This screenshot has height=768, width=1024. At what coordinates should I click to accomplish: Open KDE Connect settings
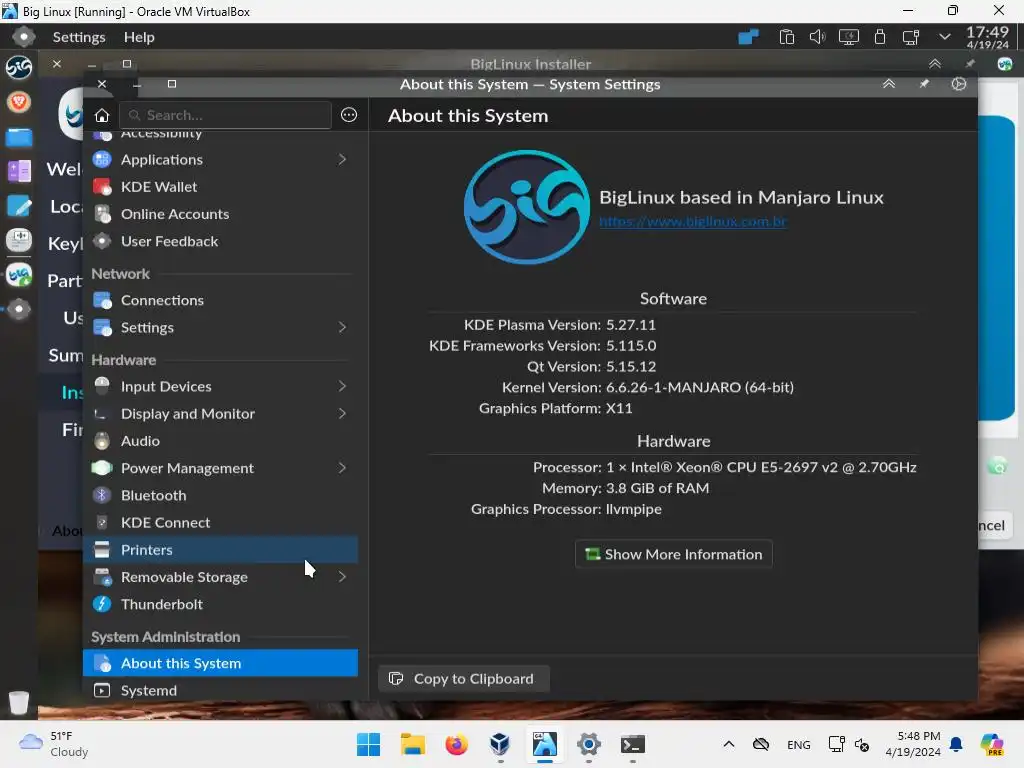[x=221, y=523]
